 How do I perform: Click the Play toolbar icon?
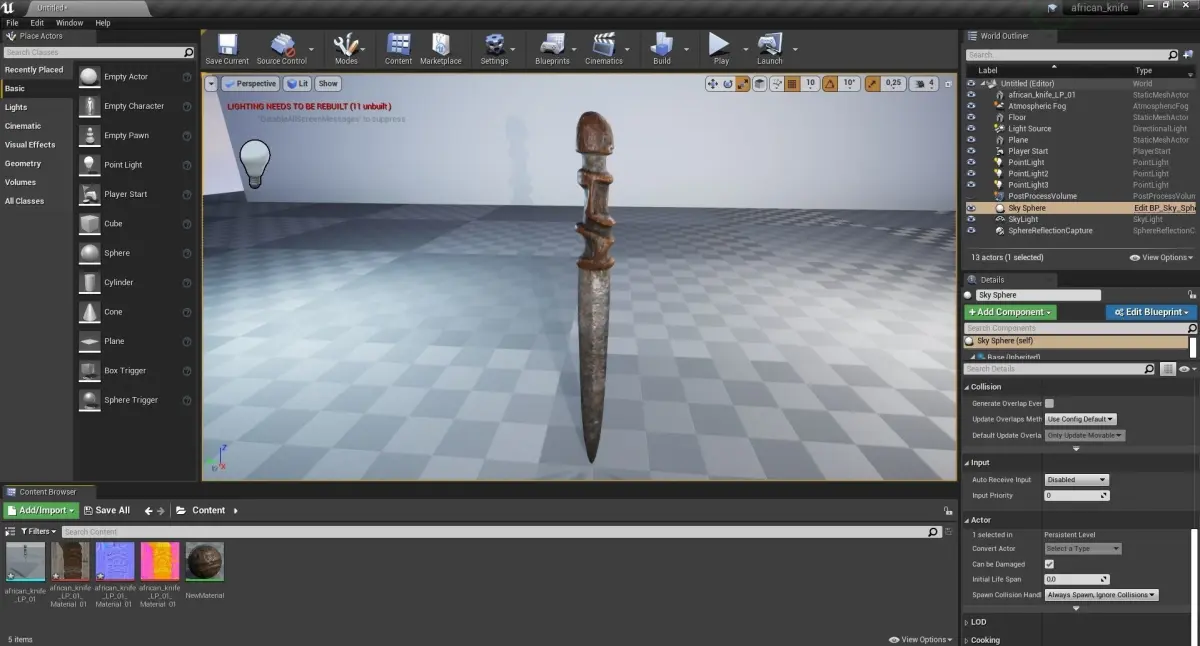720,44
